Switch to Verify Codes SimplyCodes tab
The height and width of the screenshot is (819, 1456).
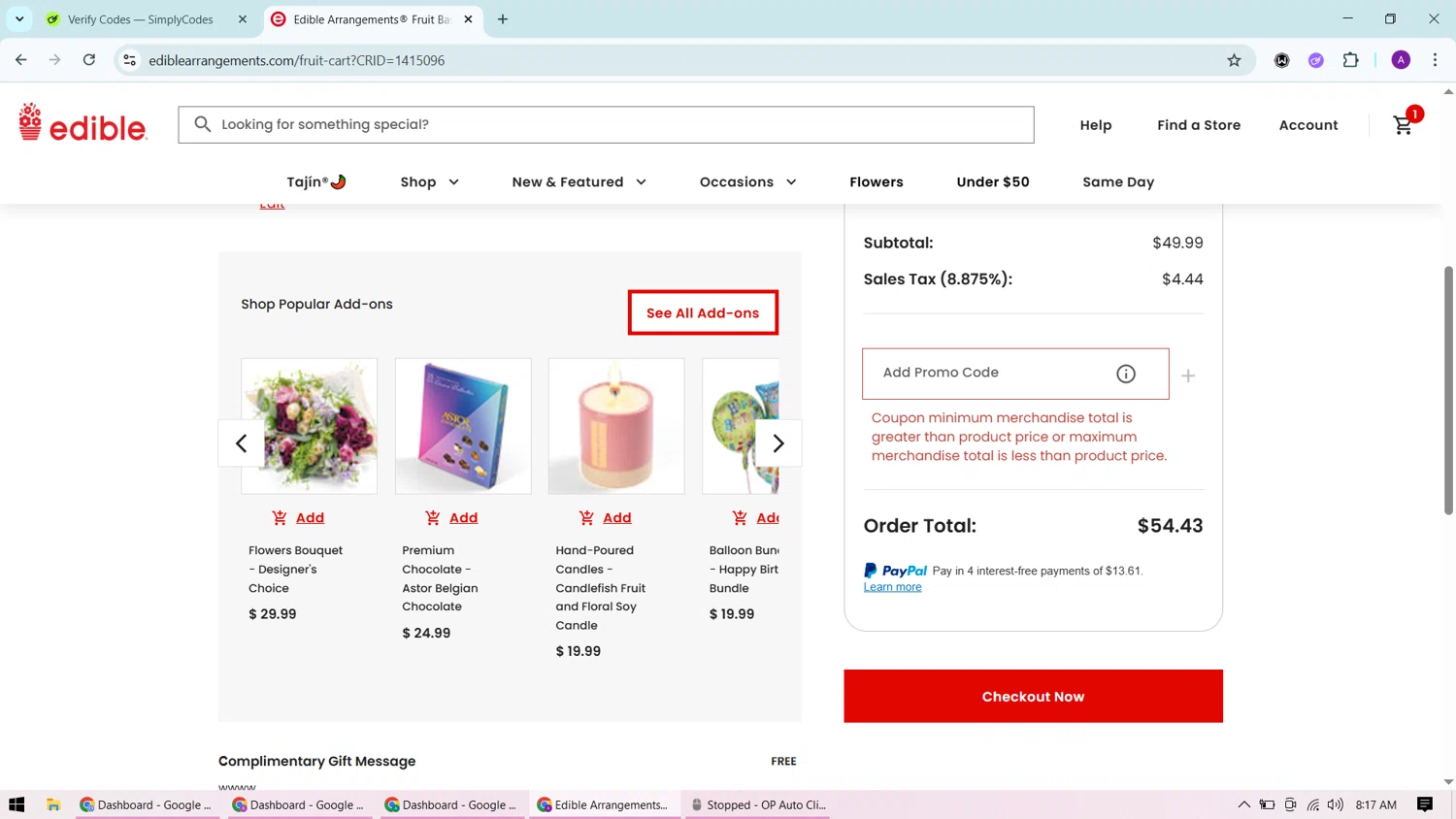click(141, 19)
